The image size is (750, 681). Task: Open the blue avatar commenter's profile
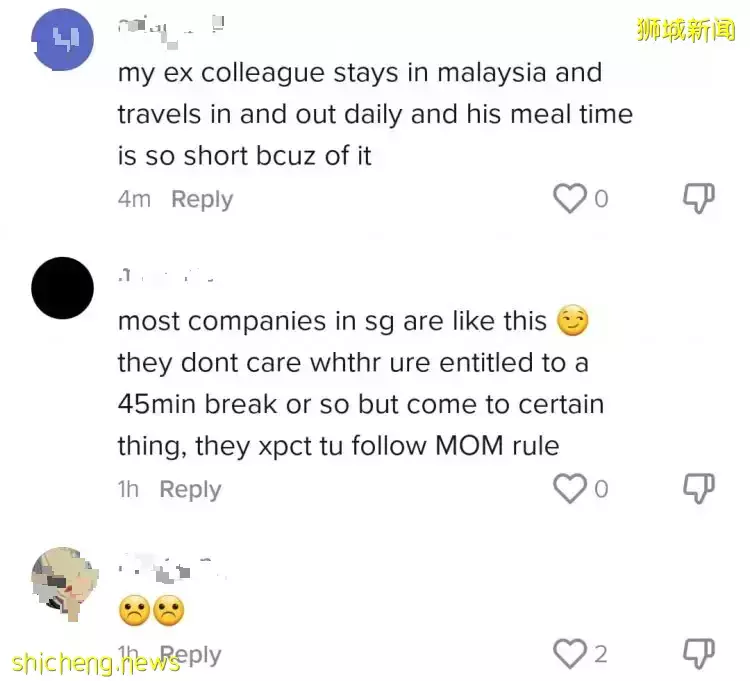pyautogui.click(x=62, y=39)
